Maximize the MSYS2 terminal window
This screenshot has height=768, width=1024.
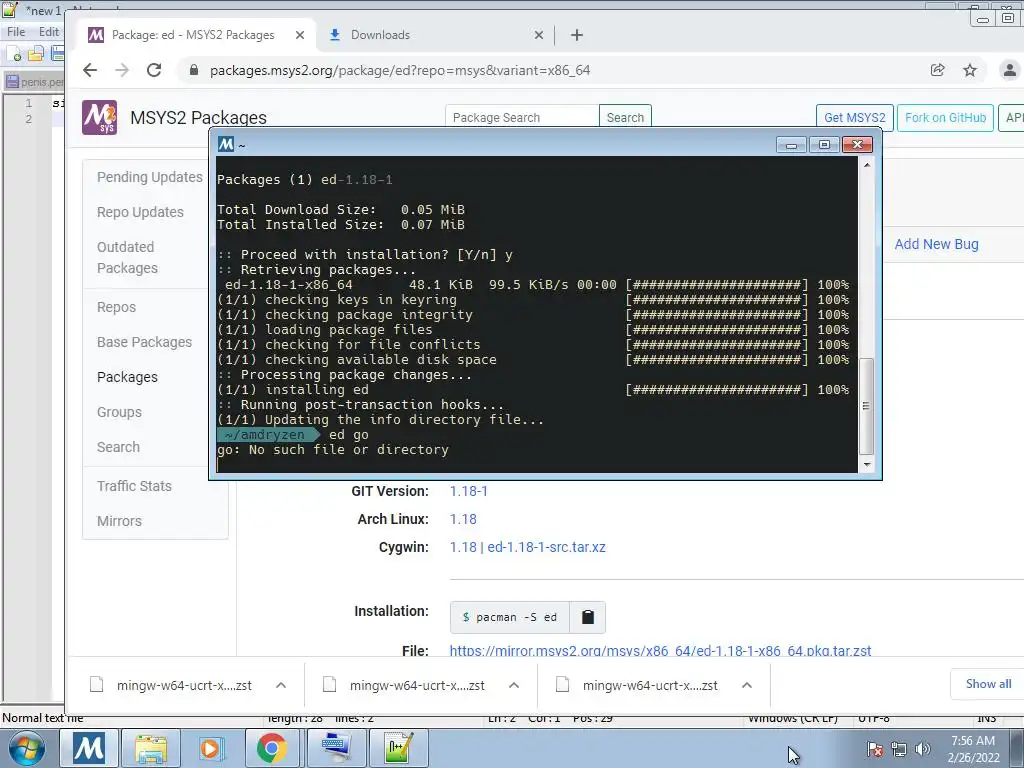point(824,144)
